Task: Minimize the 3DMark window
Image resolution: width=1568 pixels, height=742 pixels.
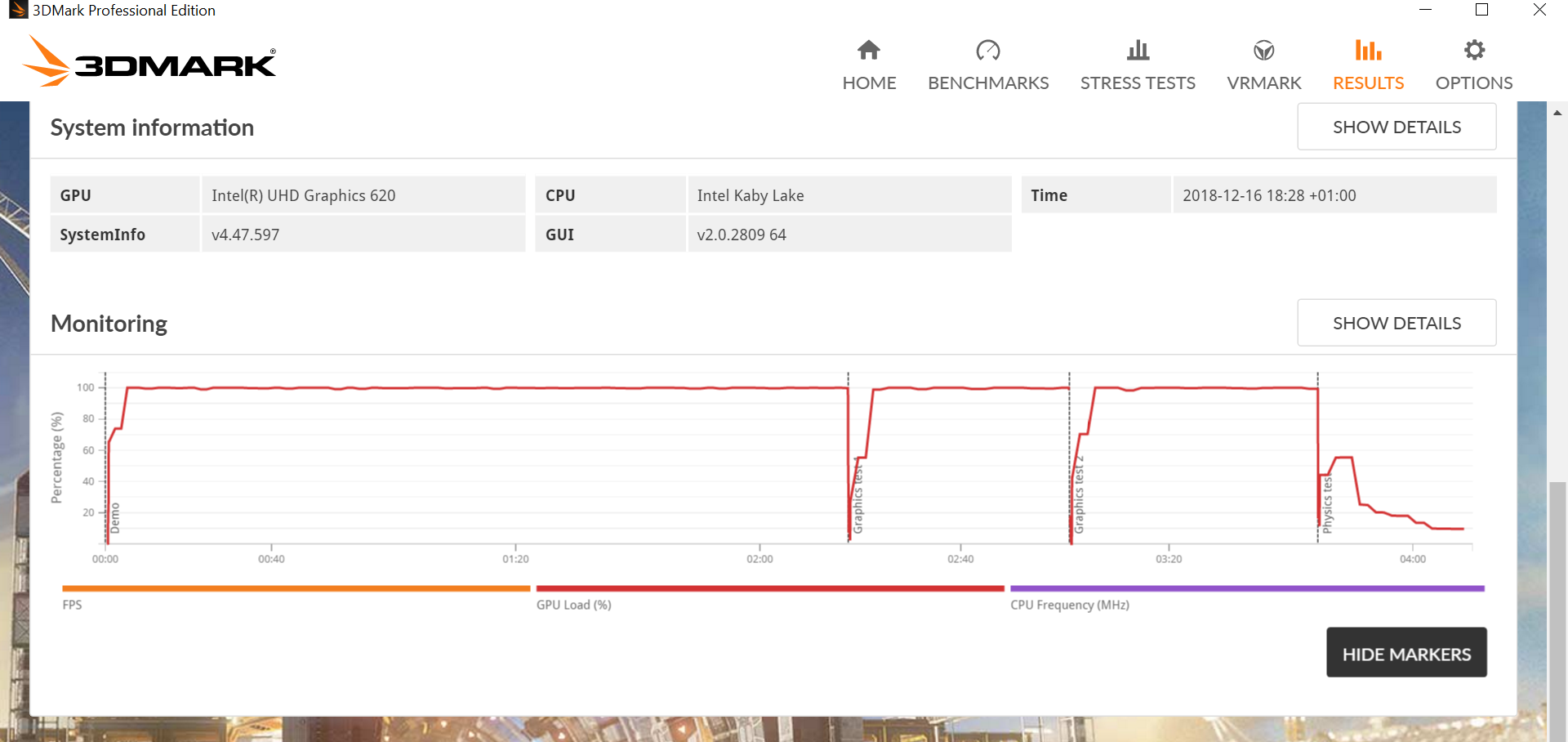Action: (x=1425, y=10)
